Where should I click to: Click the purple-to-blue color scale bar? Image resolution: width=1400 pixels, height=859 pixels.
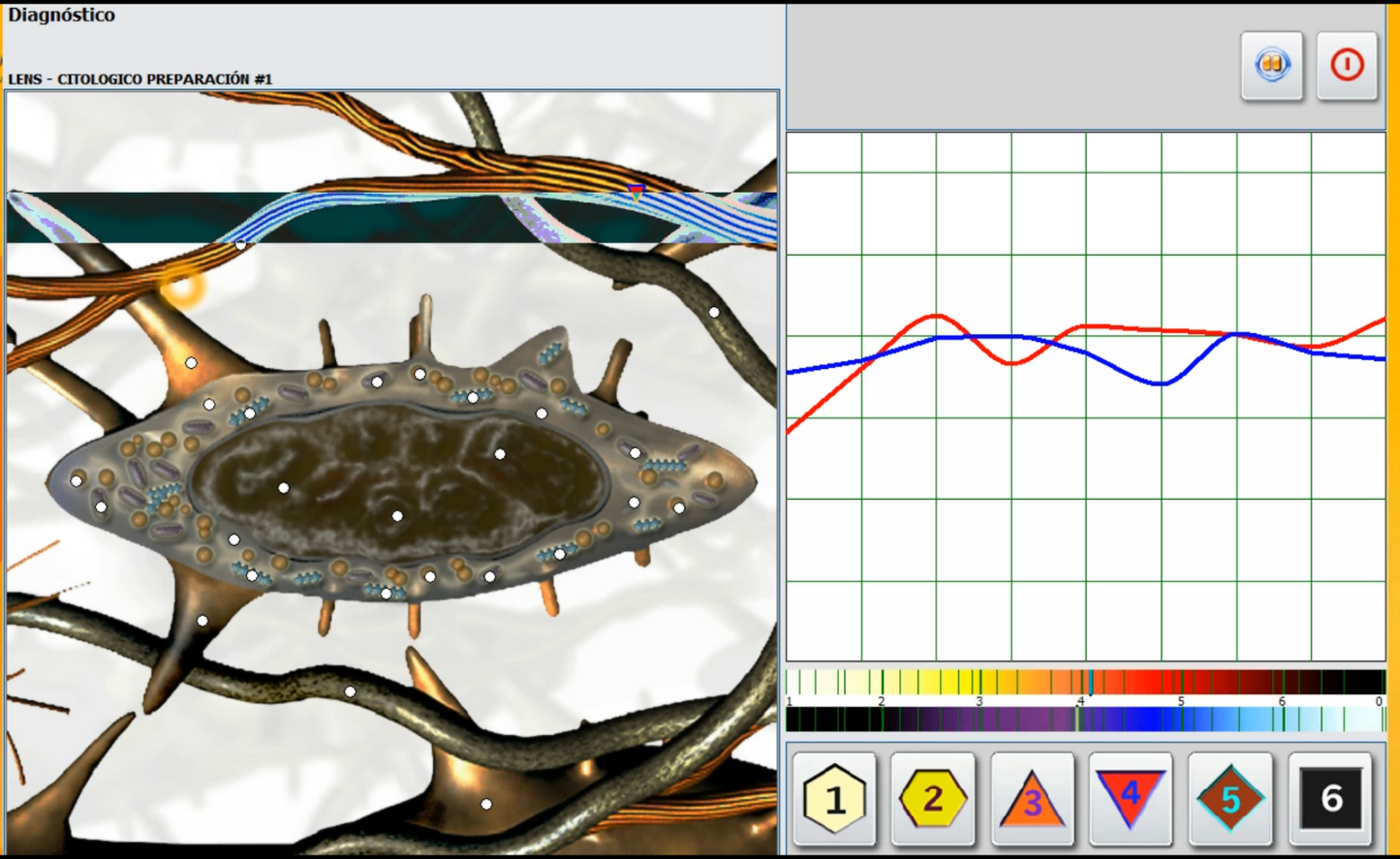pos(1085,720)
